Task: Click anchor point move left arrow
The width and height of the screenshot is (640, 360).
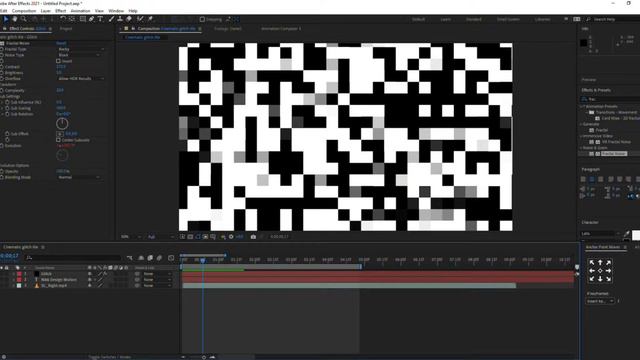Action: pos(592,271)
